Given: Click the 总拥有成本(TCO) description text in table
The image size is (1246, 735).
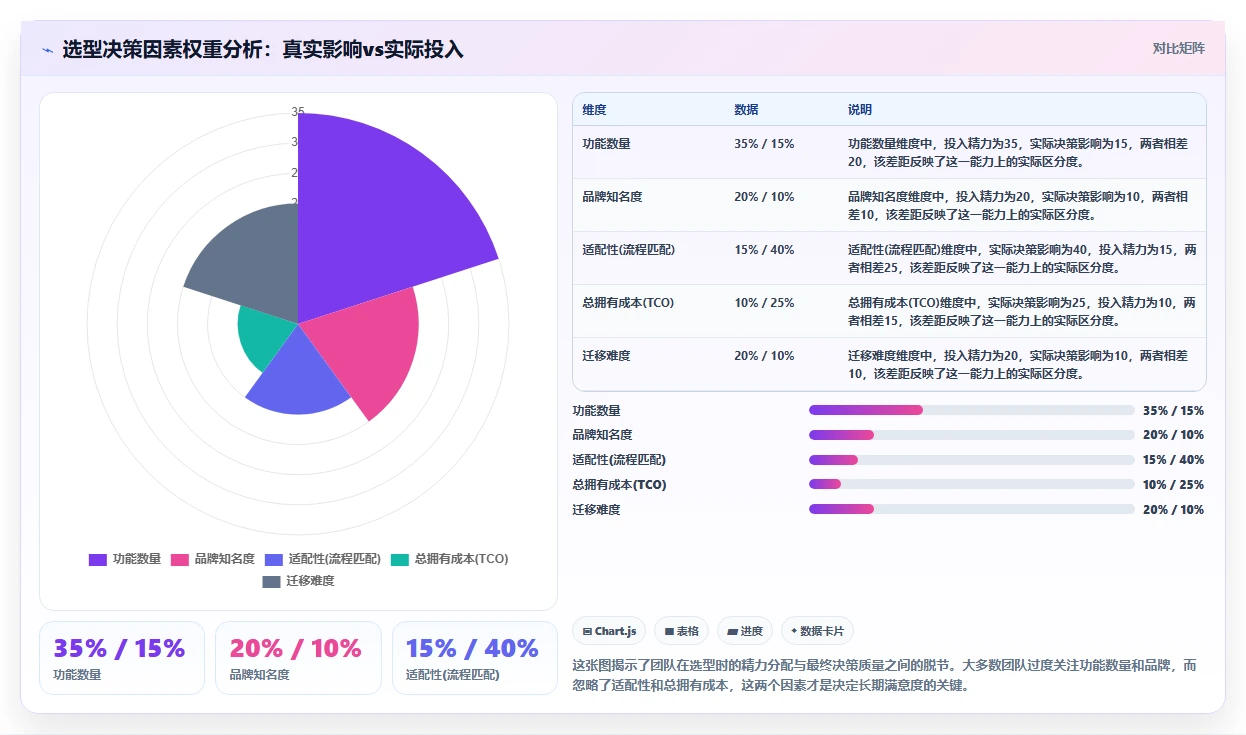Looking at the screenshot, I should tap(1022, 311).
